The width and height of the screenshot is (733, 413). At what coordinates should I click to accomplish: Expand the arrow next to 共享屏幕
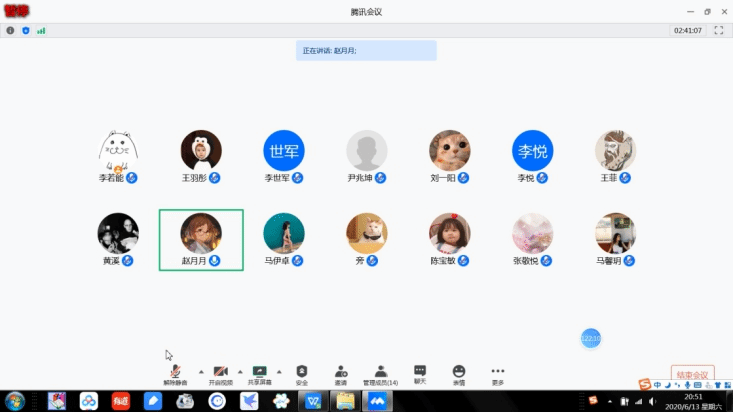[279, 371]
